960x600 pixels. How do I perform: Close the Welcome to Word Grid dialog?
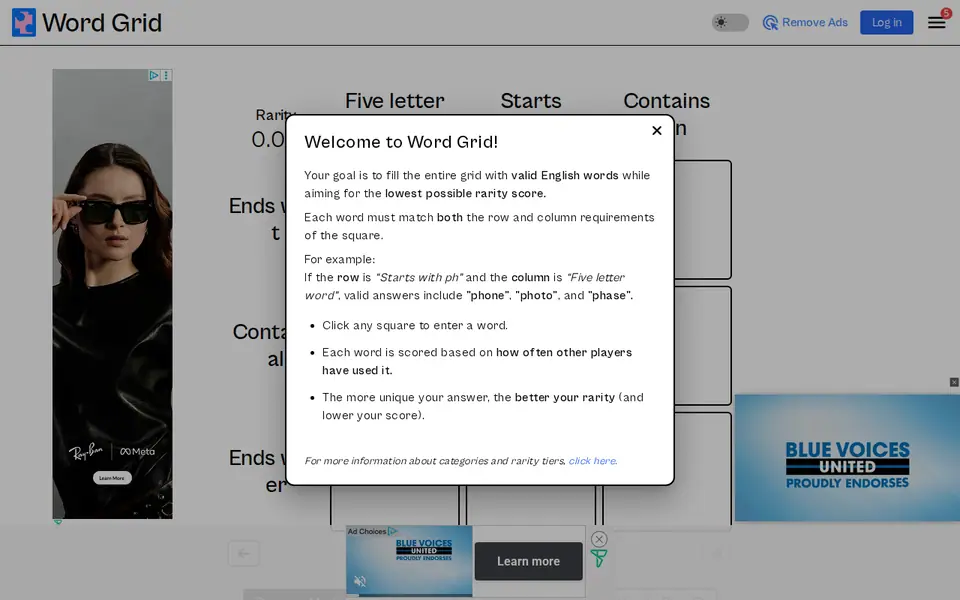pyautogui.click(x=656, y=130)
